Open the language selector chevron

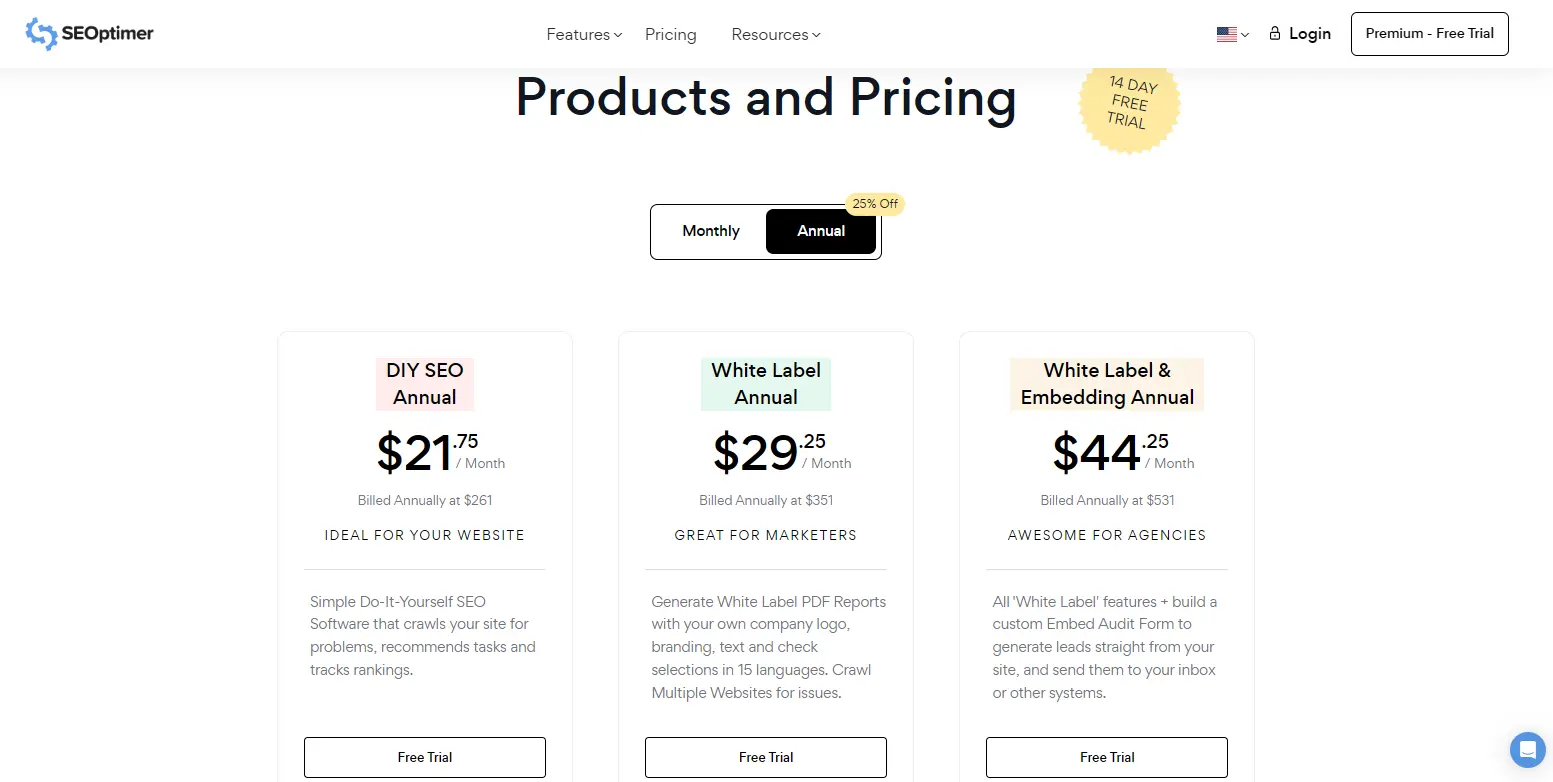click(1245, 35)
